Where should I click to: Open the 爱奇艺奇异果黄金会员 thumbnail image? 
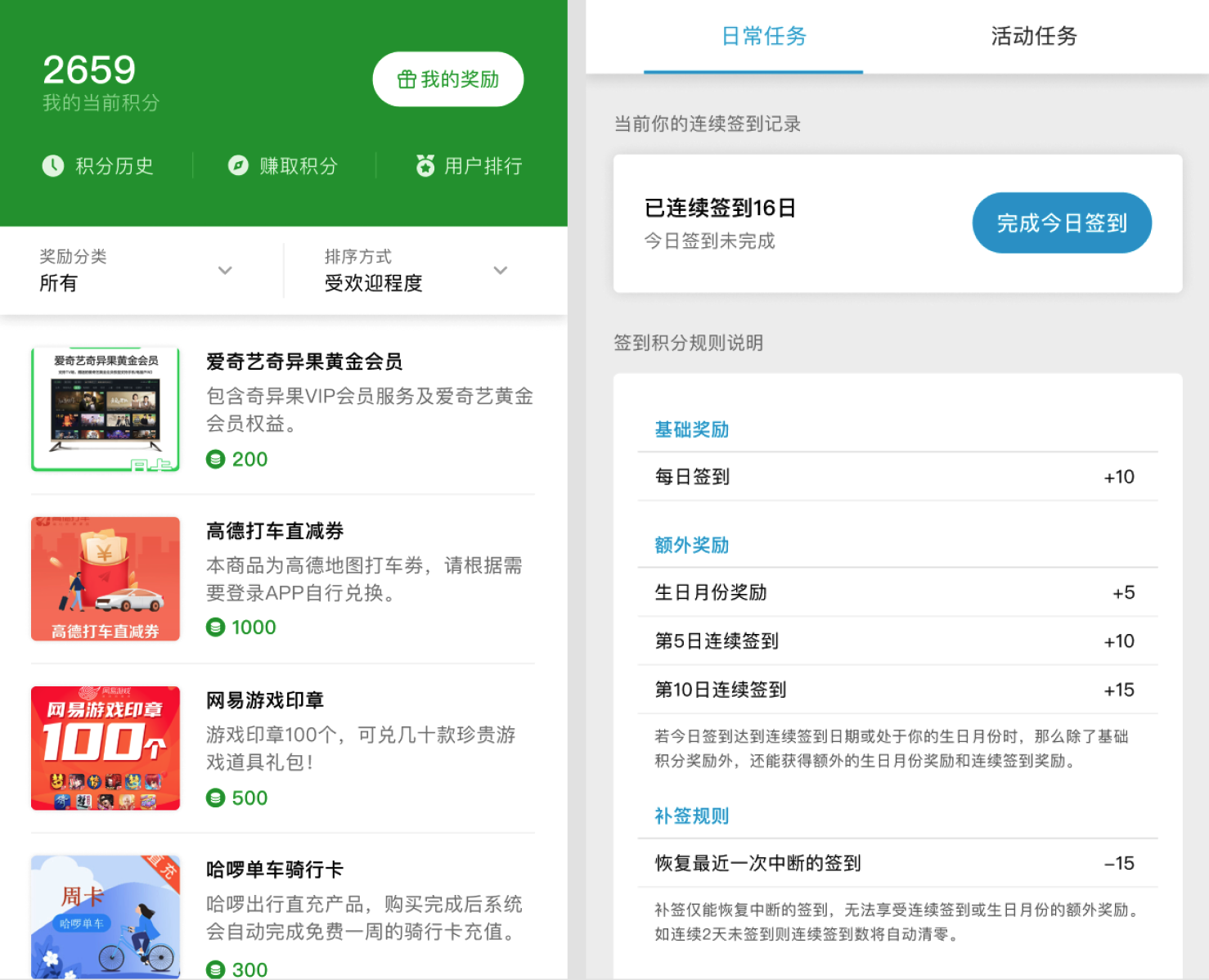(106, 409)
